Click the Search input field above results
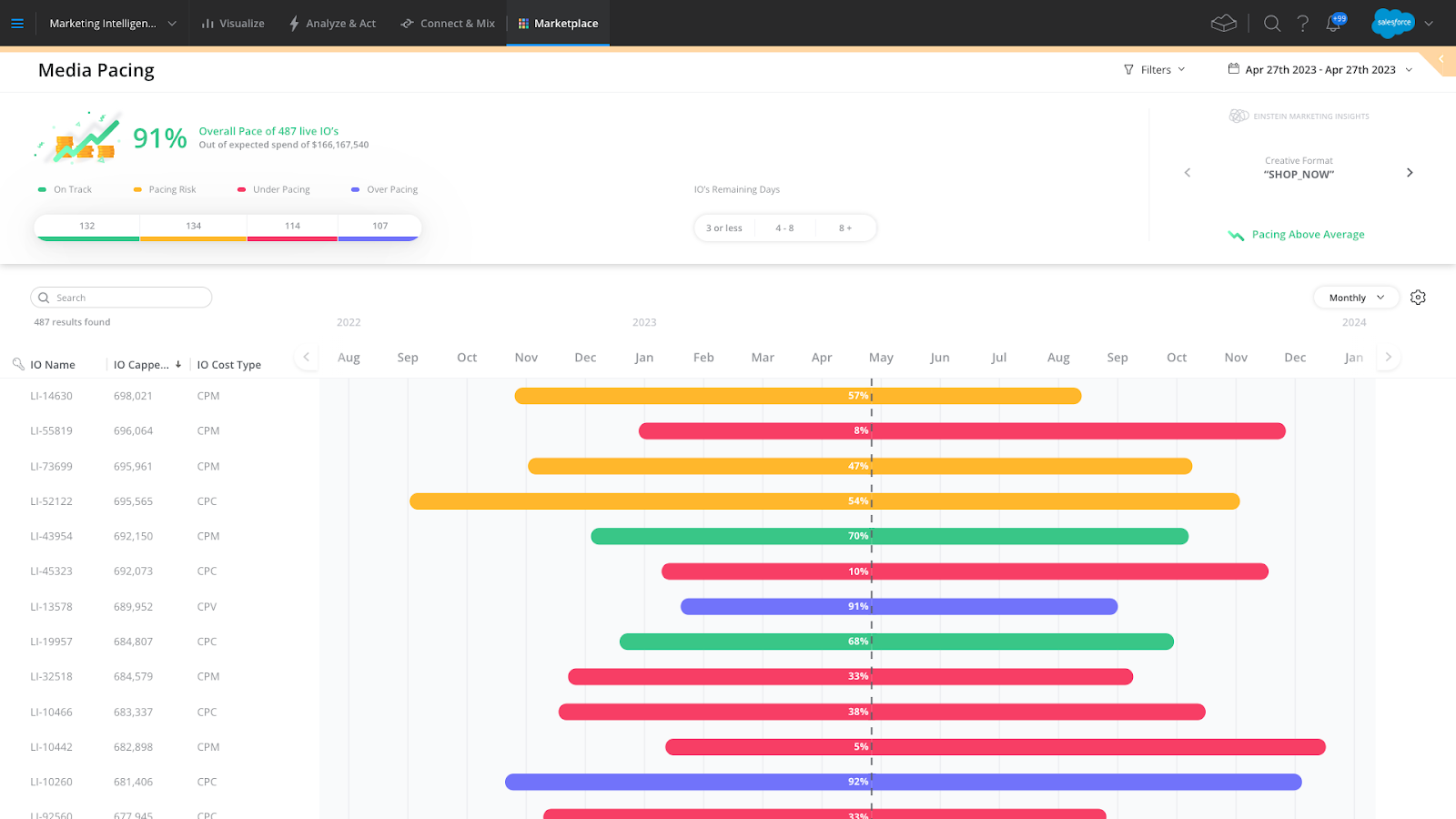This screenshot has height=819, width=1456. pyautogui.click(x=120, y=297)
